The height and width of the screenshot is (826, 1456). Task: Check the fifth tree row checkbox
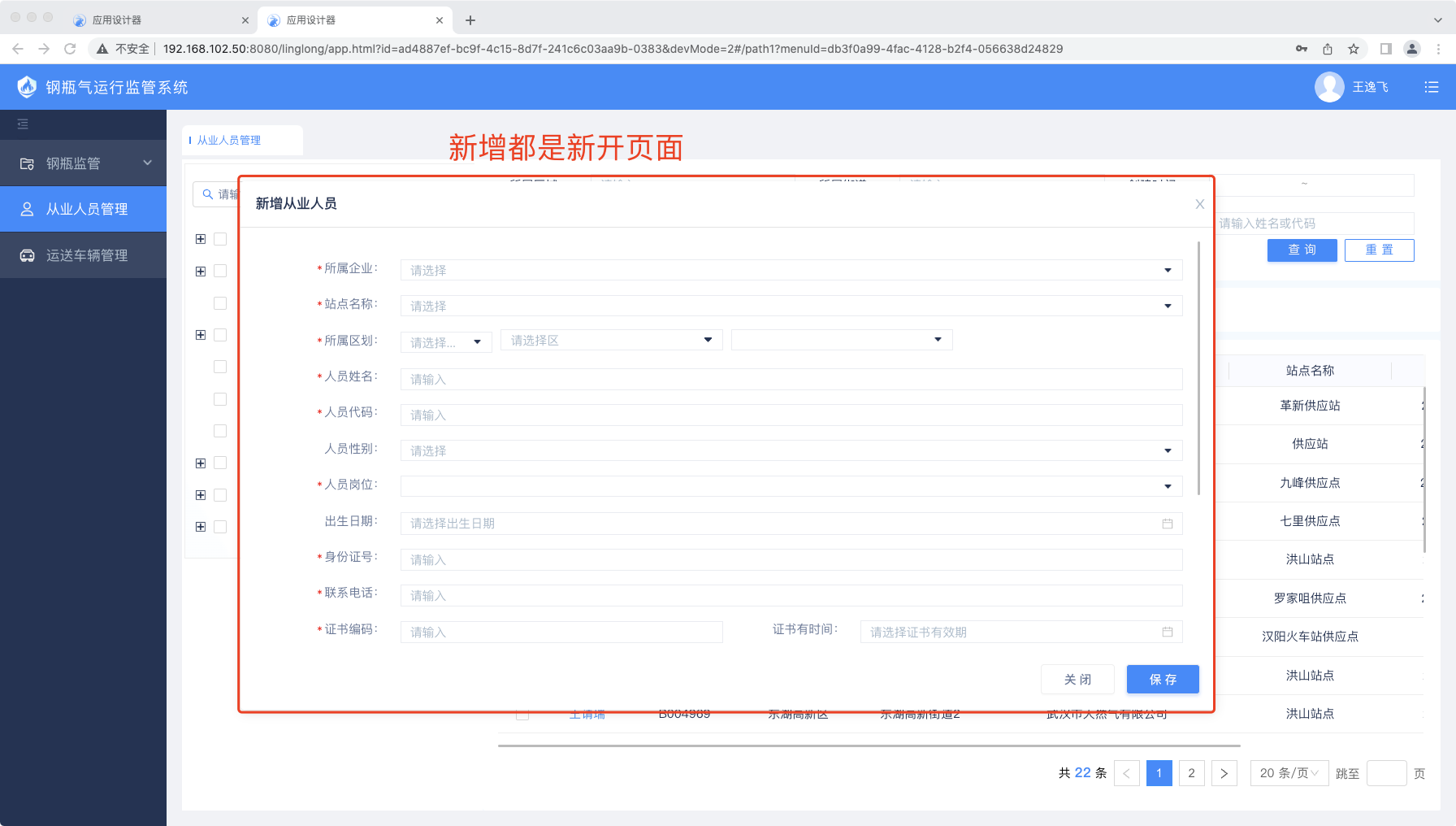coord(220,367)
